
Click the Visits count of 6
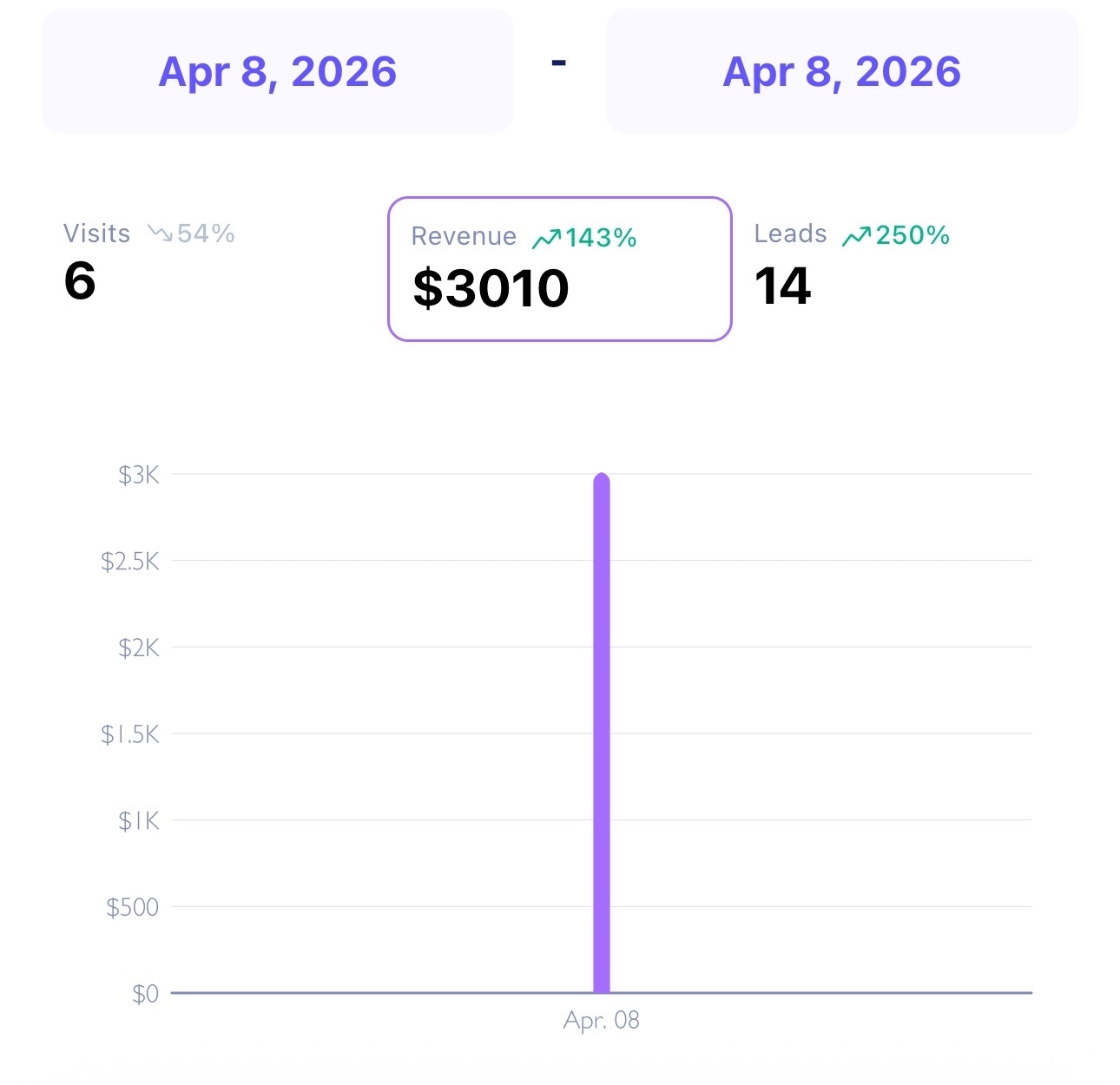point(80,281)
